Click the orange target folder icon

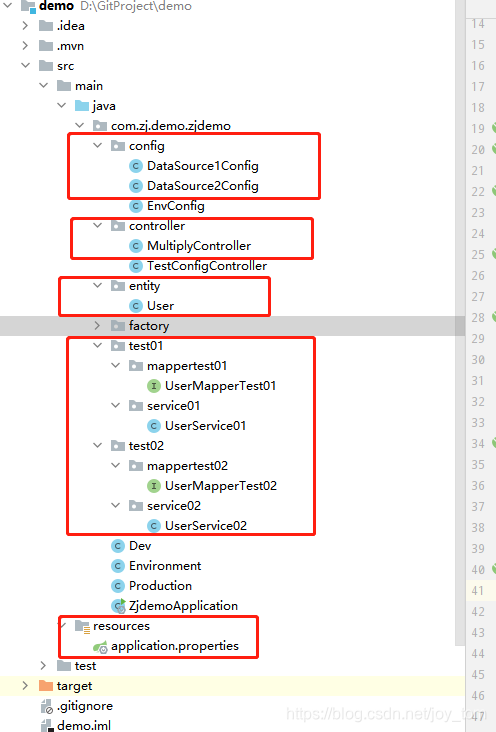[46, 685]
